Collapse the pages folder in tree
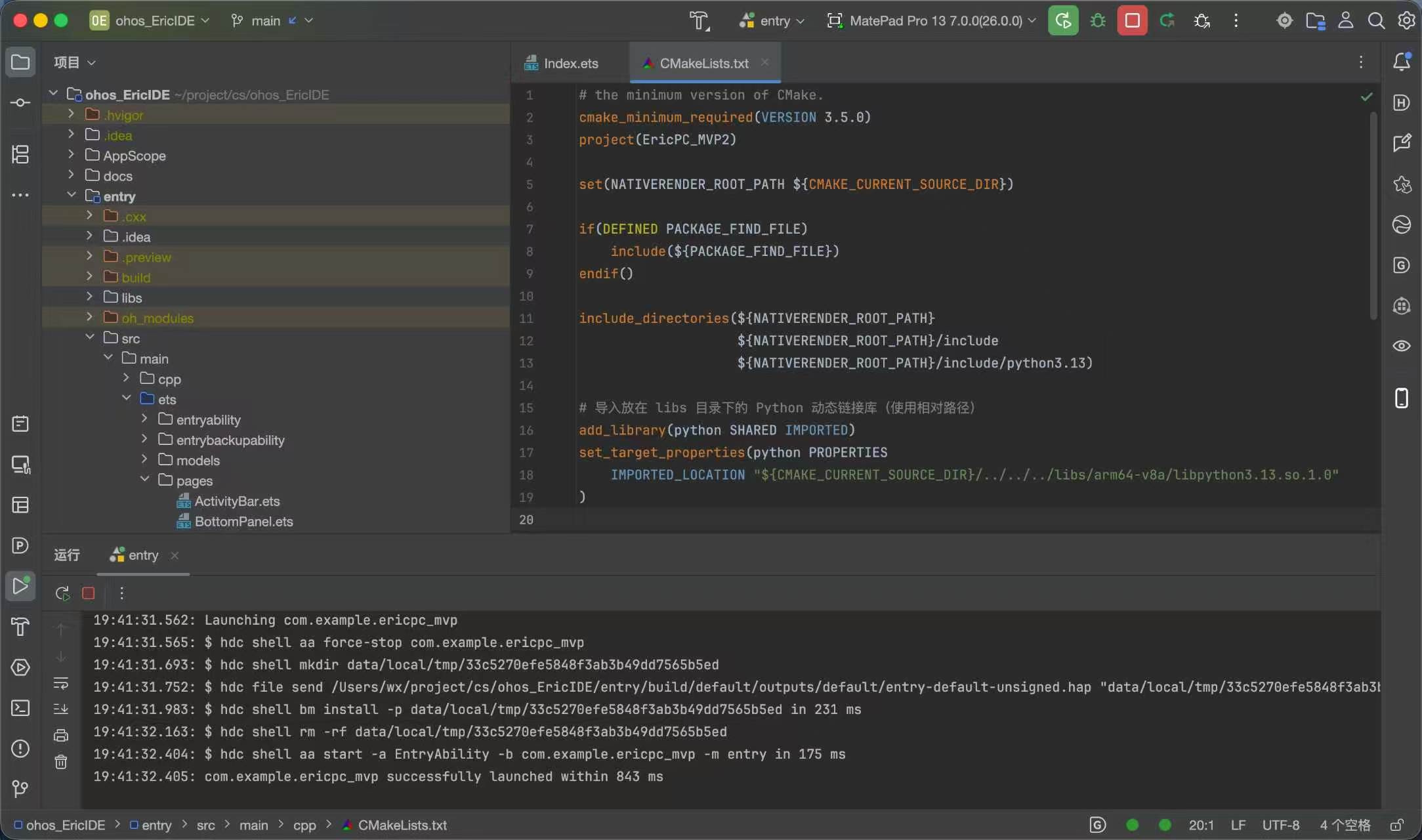This screenshot has width=1422, height=840. 145,480
